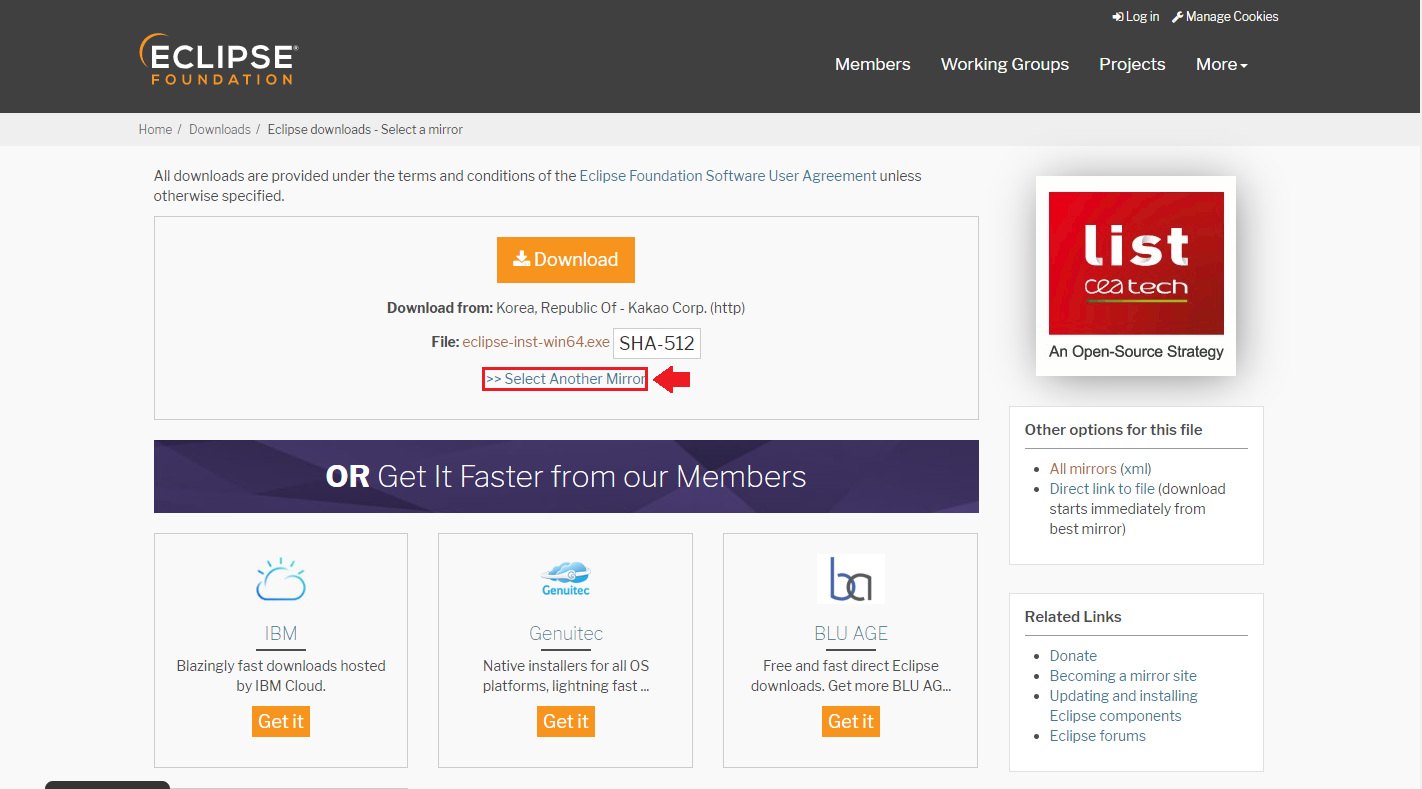Go to Home breadcrumb
This screenshot has width=1422, height=789.
point(155,130)
